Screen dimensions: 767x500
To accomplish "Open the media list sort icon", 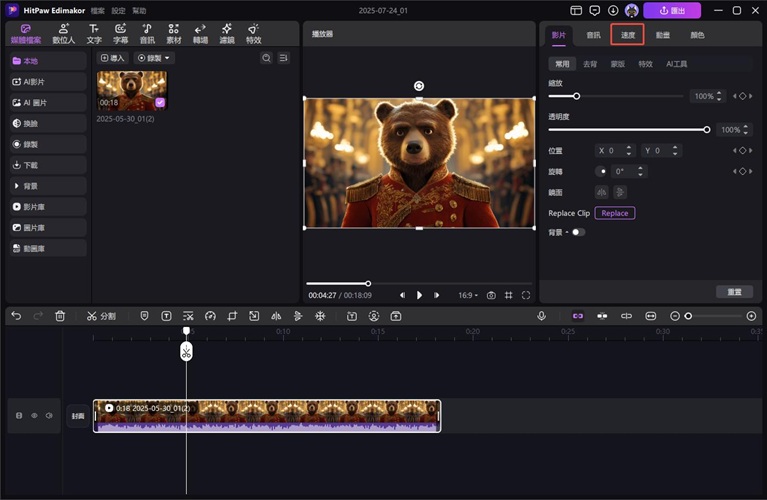I will pos(284,58).
